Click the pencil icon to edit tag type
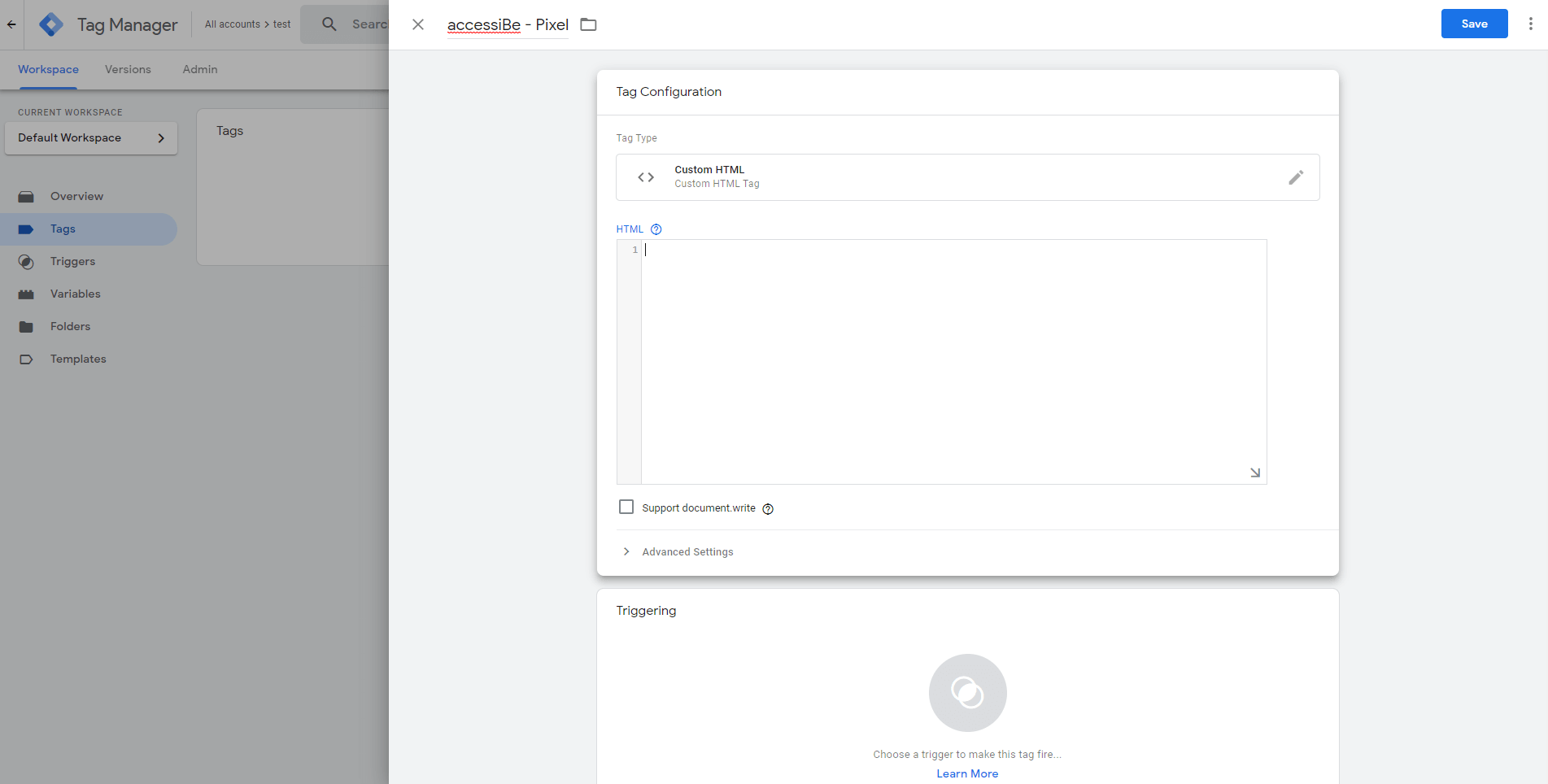This screenshot has width=1548, height=784. [x=1296, y=176]
